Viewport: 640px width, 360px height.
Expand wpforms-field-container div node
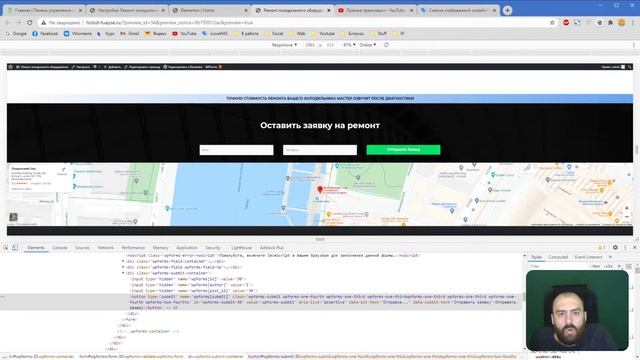[x=123, y=261]
